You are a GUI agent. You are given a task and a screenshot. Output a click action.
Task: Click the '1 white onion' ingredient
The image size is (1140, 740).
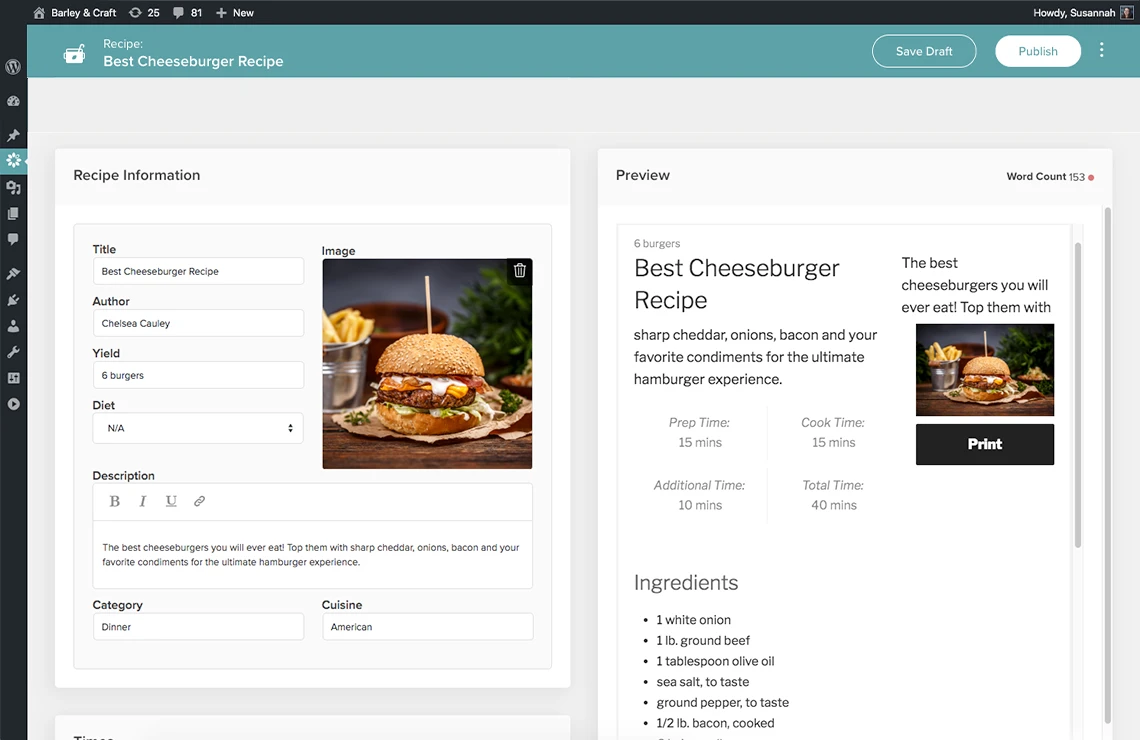pos(693,620)
